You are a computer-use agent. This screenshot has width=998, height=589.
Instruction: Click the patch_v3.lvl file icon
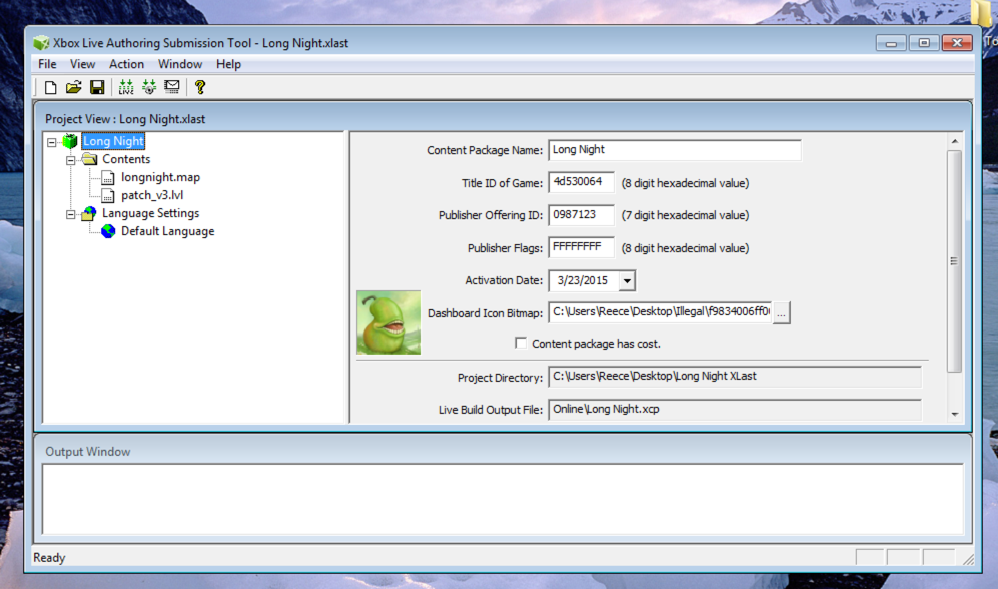[x=108, y=195]
